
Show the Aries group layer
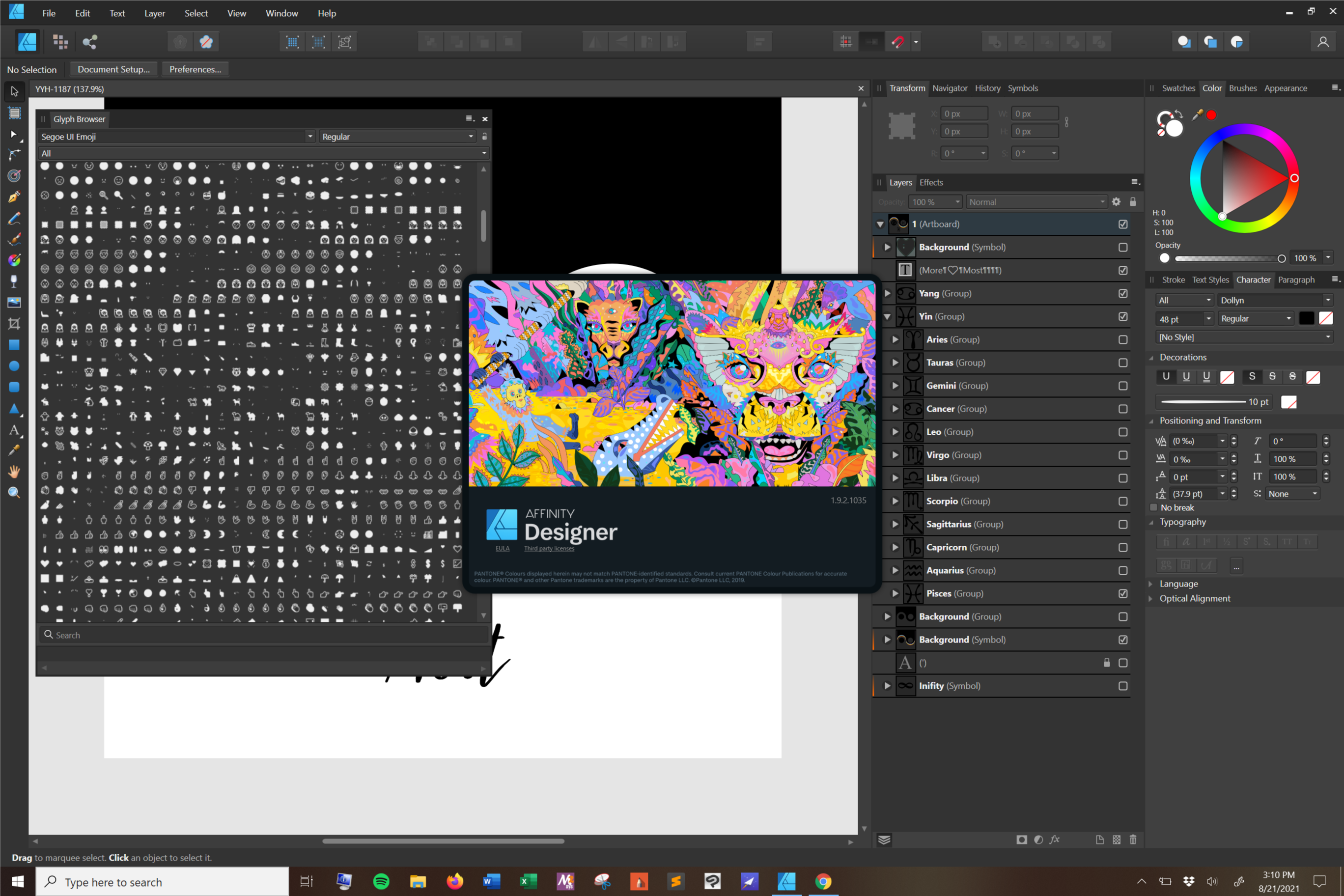point(1122,339)
